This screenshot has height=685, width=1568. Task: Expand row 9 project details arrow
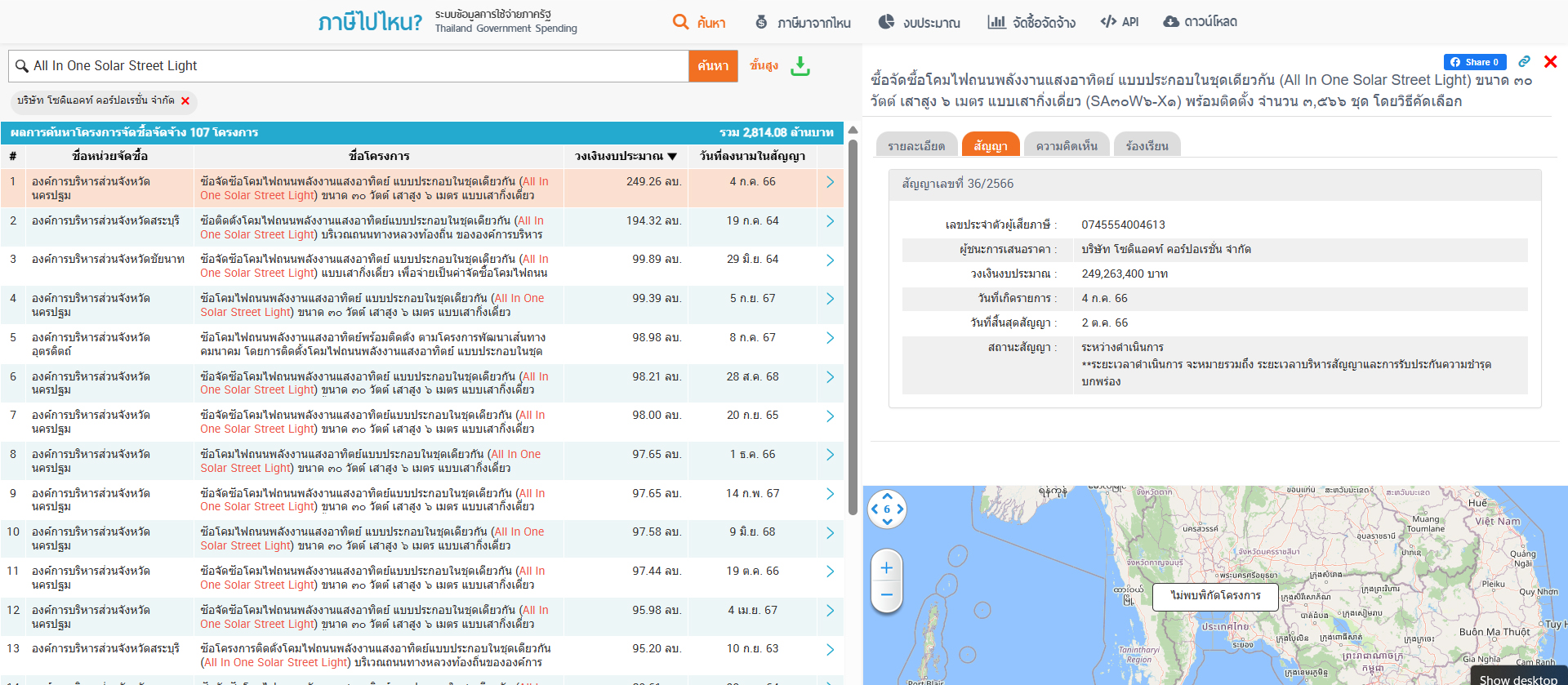pyautogui.click(x=830, y=494)
